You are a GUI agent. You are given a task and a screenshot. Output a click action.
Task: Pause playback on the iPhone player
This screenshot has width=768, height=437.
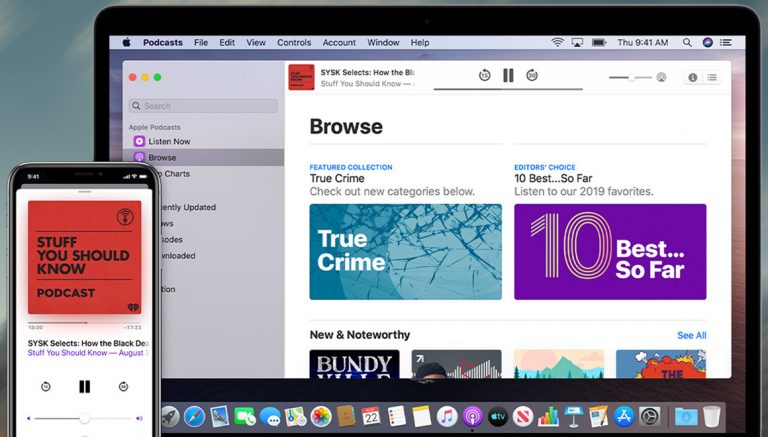coord(84,387)
